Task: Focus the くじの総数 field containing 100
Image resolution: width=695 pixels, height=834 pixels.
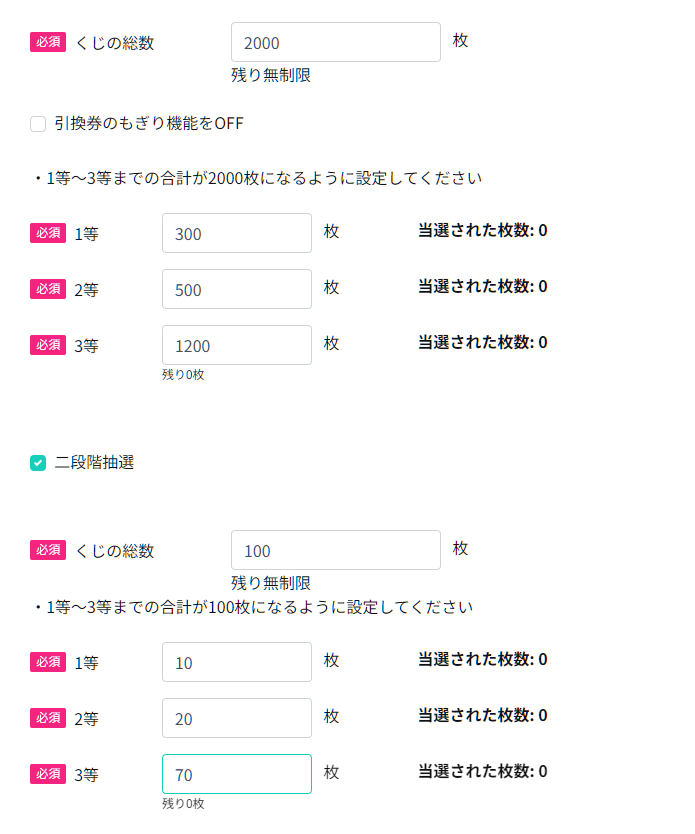Action: coord(336,550)
